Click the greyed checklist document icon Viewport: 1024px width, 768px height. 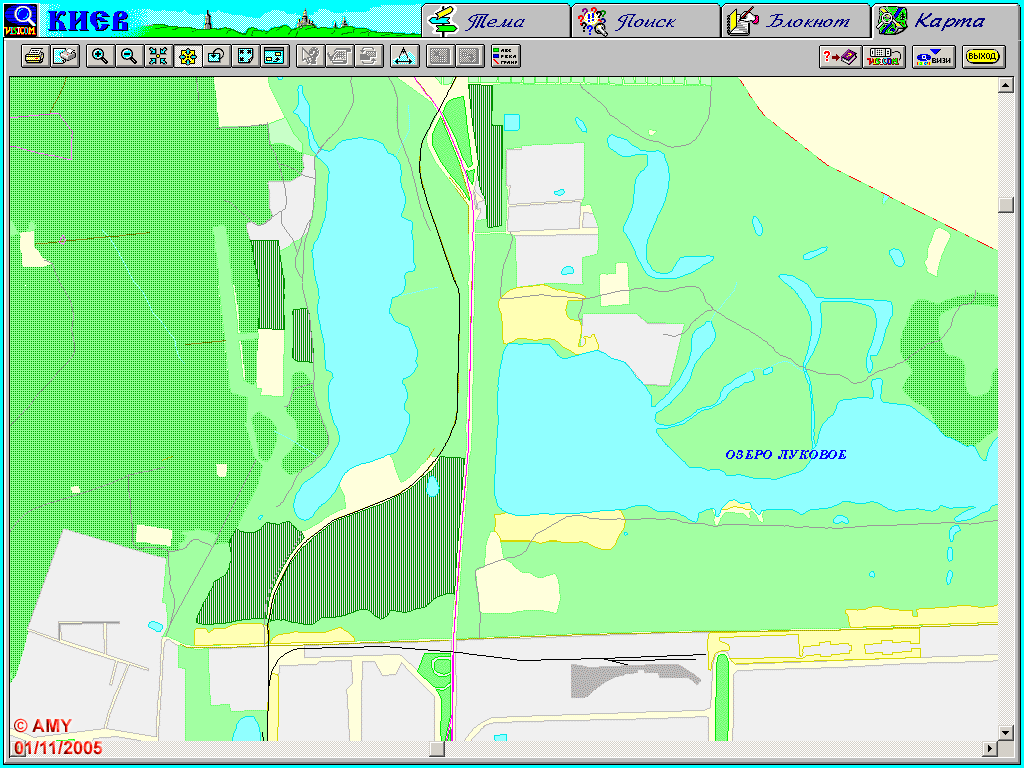340,56
